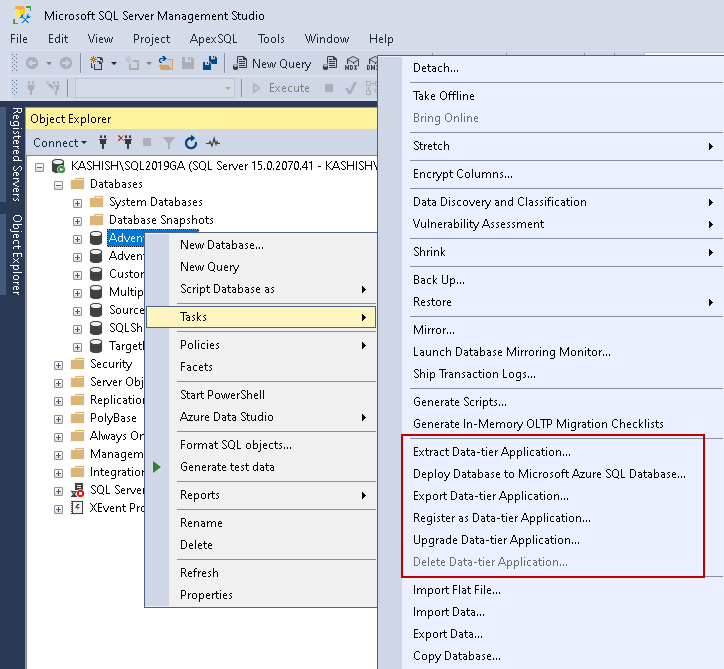Click the Object Explorer refresh icon

tap(191, 142)
